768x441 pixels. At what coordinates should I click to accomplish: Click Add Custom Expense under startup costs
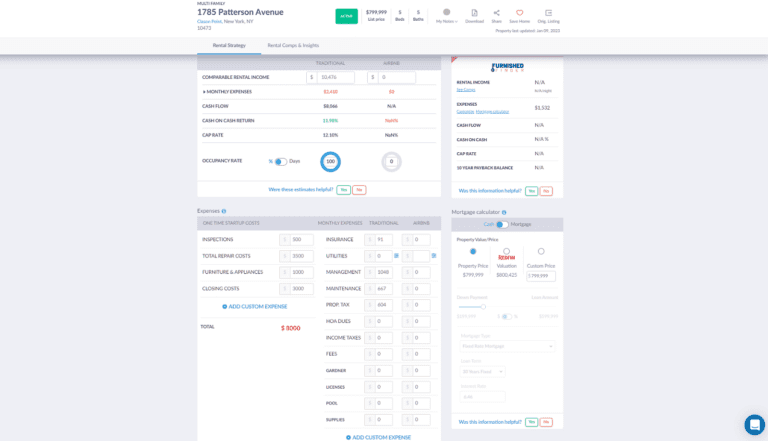pos(255,306)
